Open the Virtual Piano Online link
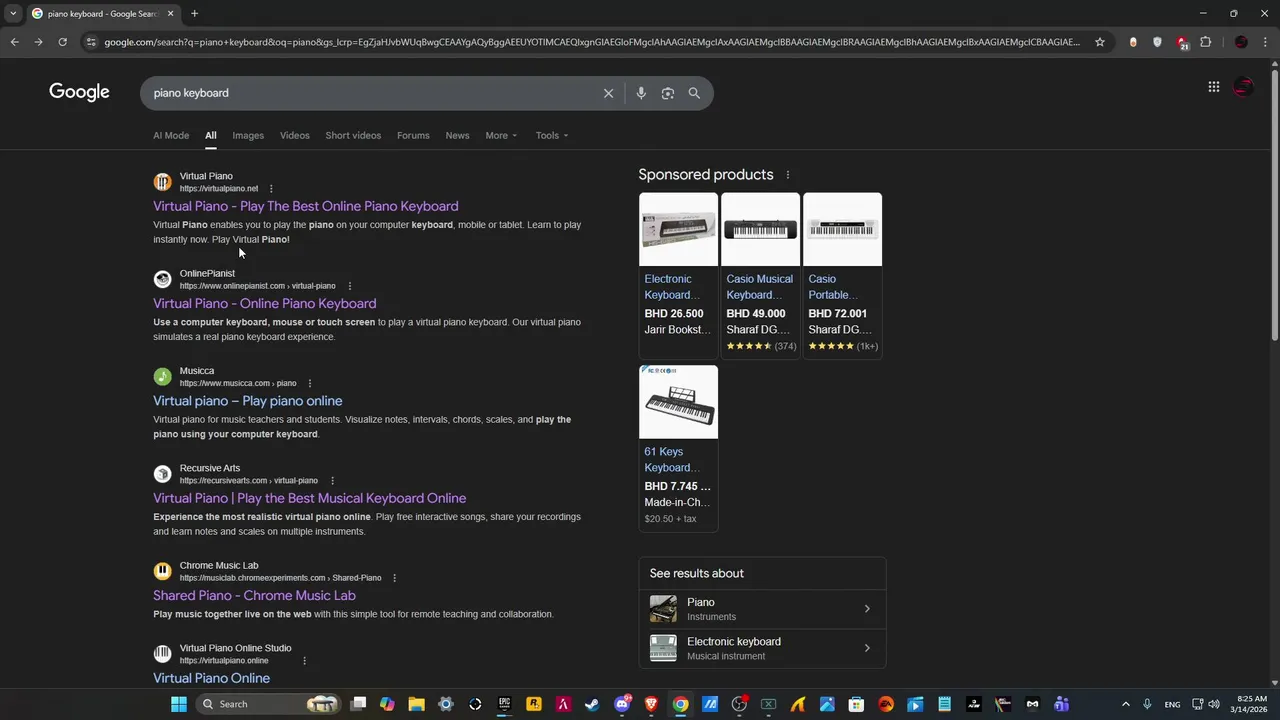This screenshot has height=720, width=1280. pos(211,678)
